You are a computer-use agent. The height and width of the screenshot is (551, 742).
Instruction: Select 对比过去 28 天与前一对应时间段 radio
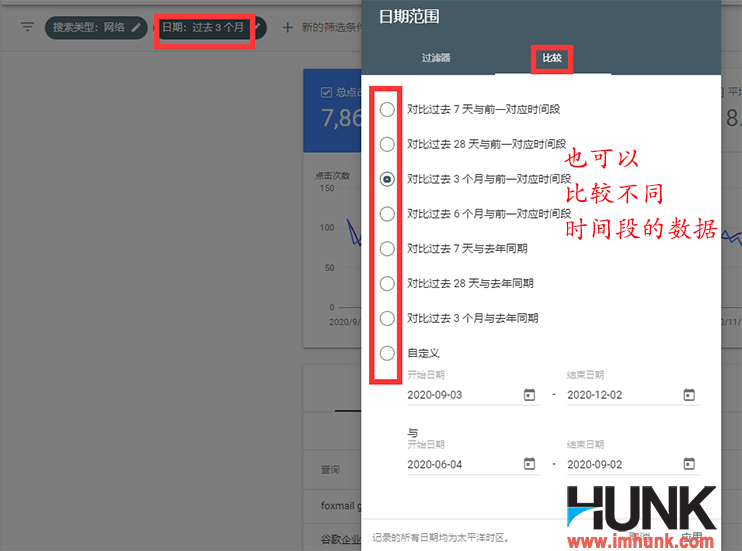click(387, 144)
